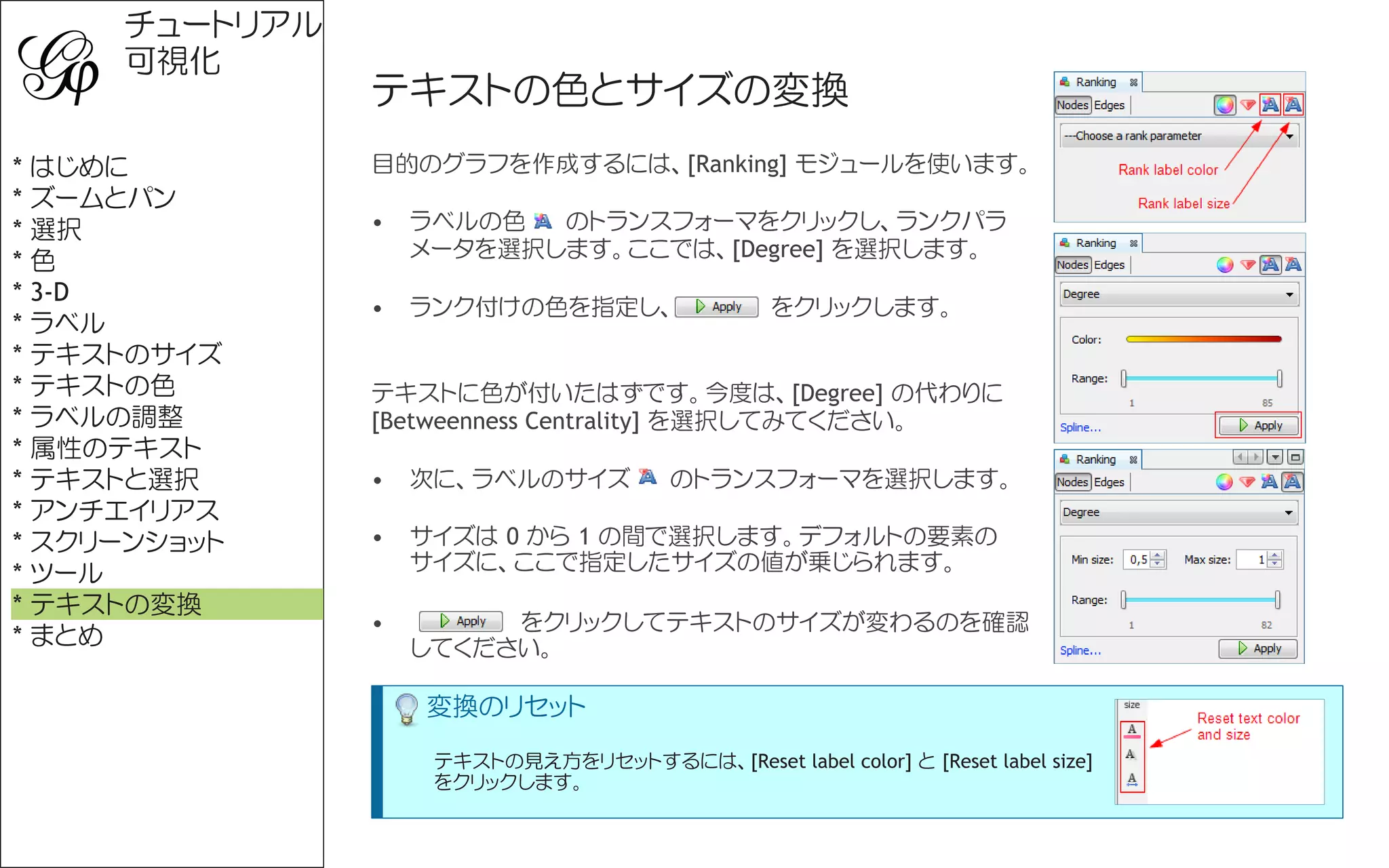Select まとめ entry in sidebar navigation
The width and height of the screenshot is (1389, 868).
(x=66, y=635)
